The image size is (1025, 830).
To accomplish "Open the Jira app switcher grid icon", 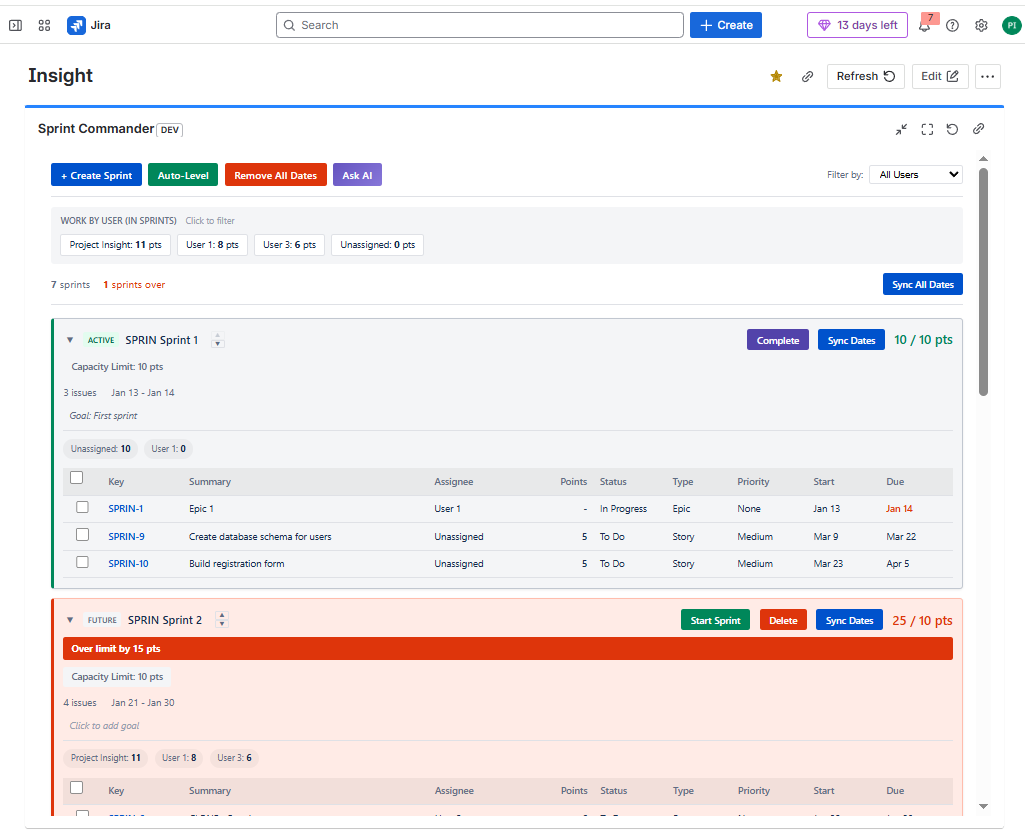I will tap(44, 25).
